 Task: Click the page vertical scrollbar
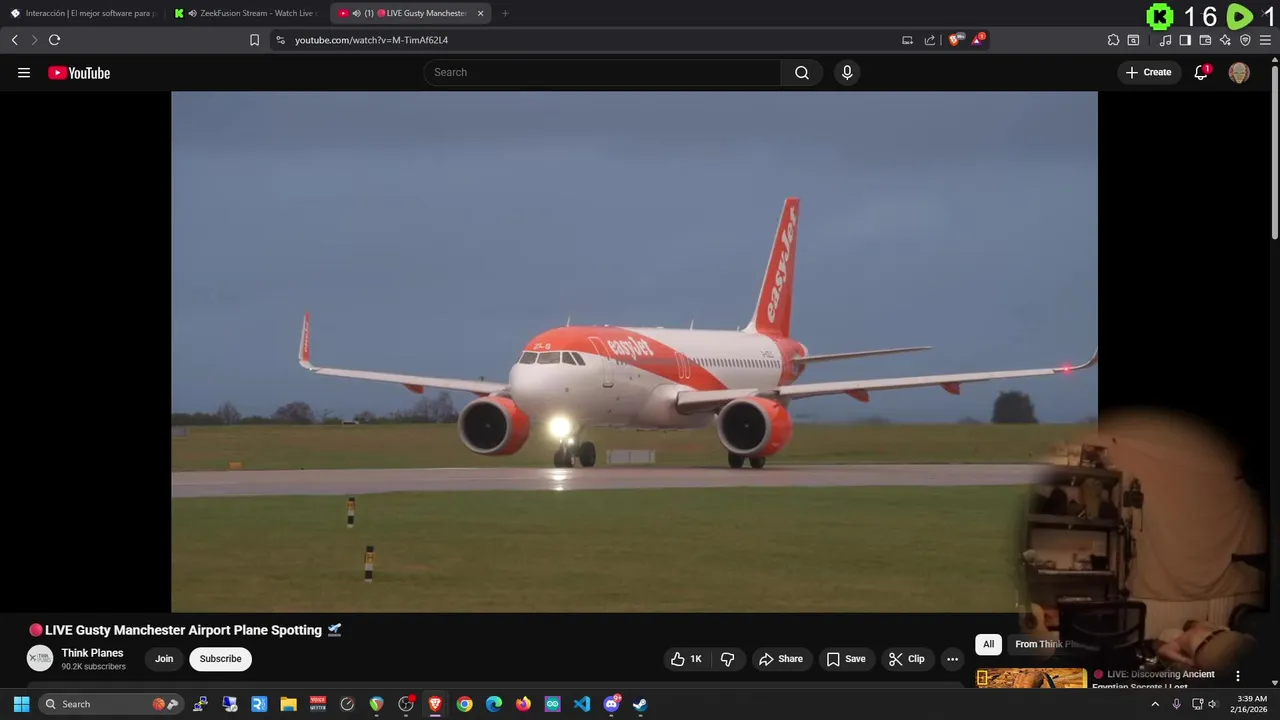[x=1274, y=150]
